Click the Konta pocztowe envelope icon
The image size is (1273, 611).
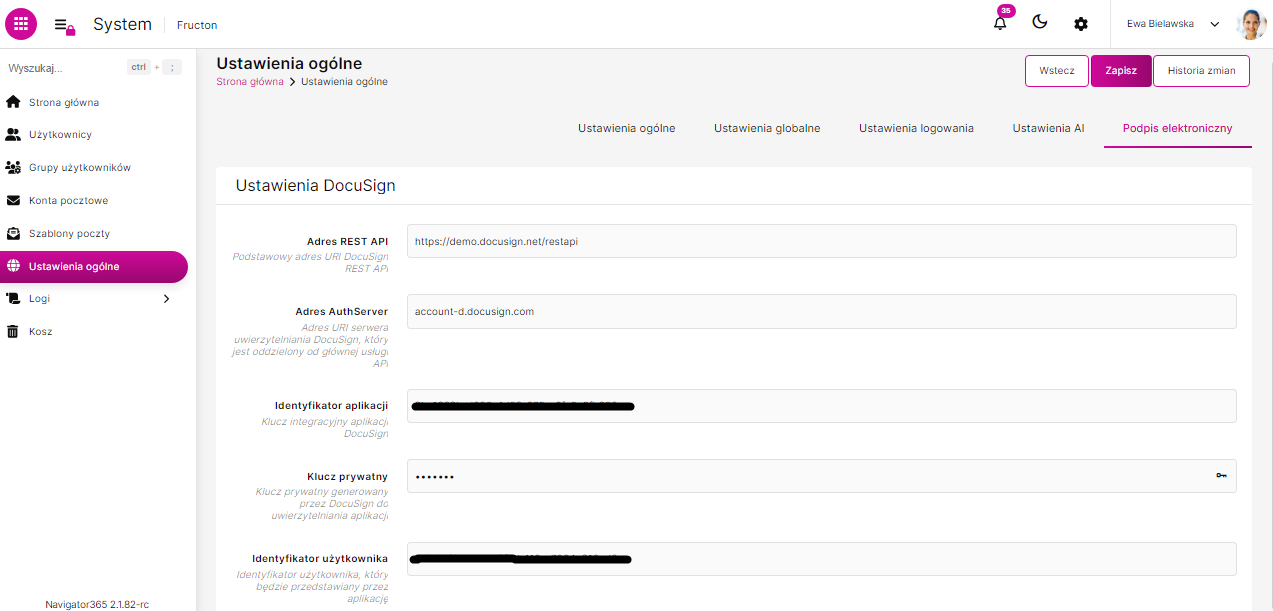13,200
